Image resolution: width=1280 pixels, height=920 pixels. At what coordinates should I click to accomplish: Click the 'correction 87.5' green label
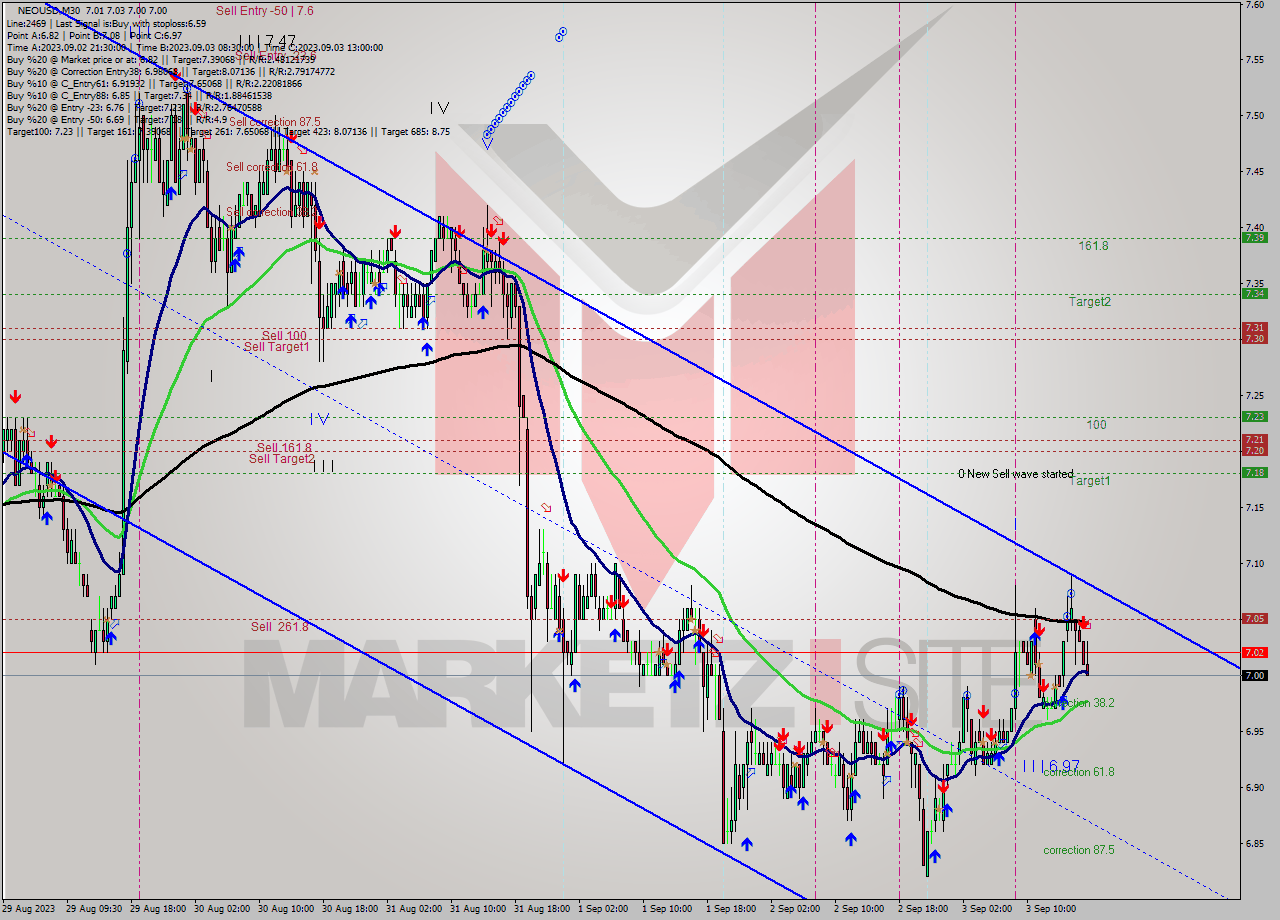[1078, 850]
